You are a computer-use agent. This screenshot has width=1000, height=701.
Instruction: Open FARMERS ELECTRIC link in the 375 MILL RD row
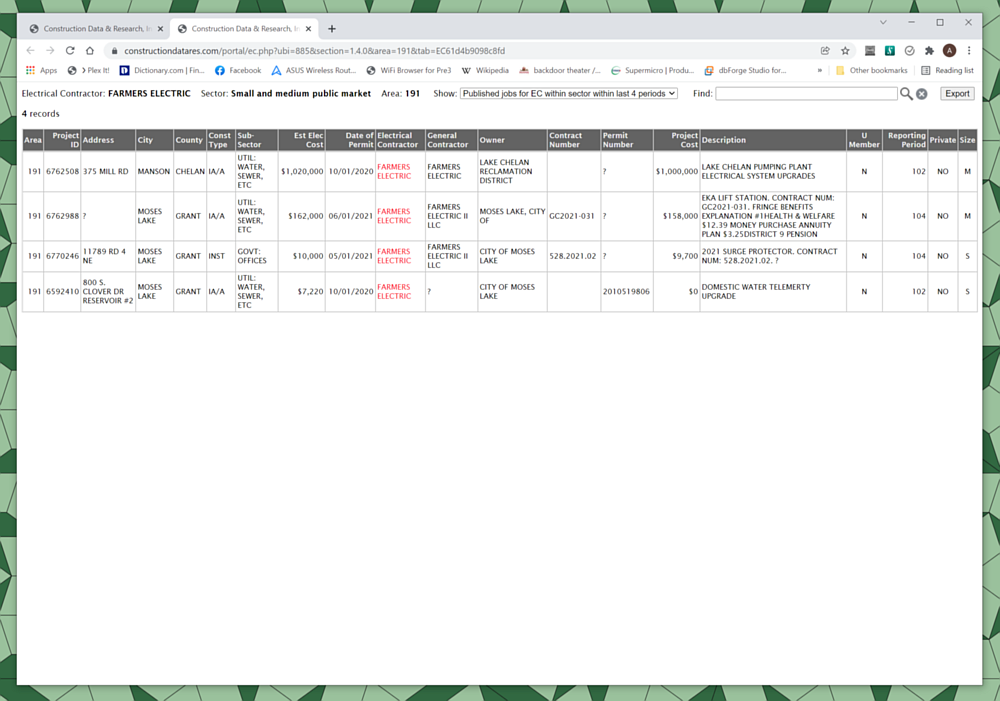[x=394, y=172]
